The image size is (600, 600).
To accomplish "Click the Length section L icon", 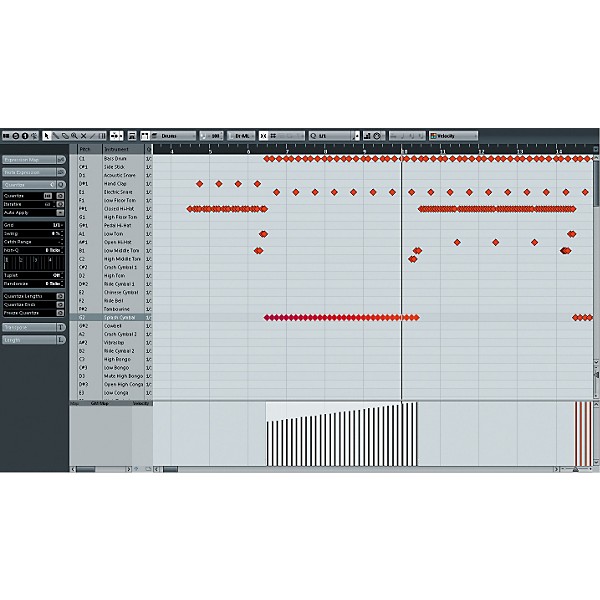I will [x=61, y=340].
